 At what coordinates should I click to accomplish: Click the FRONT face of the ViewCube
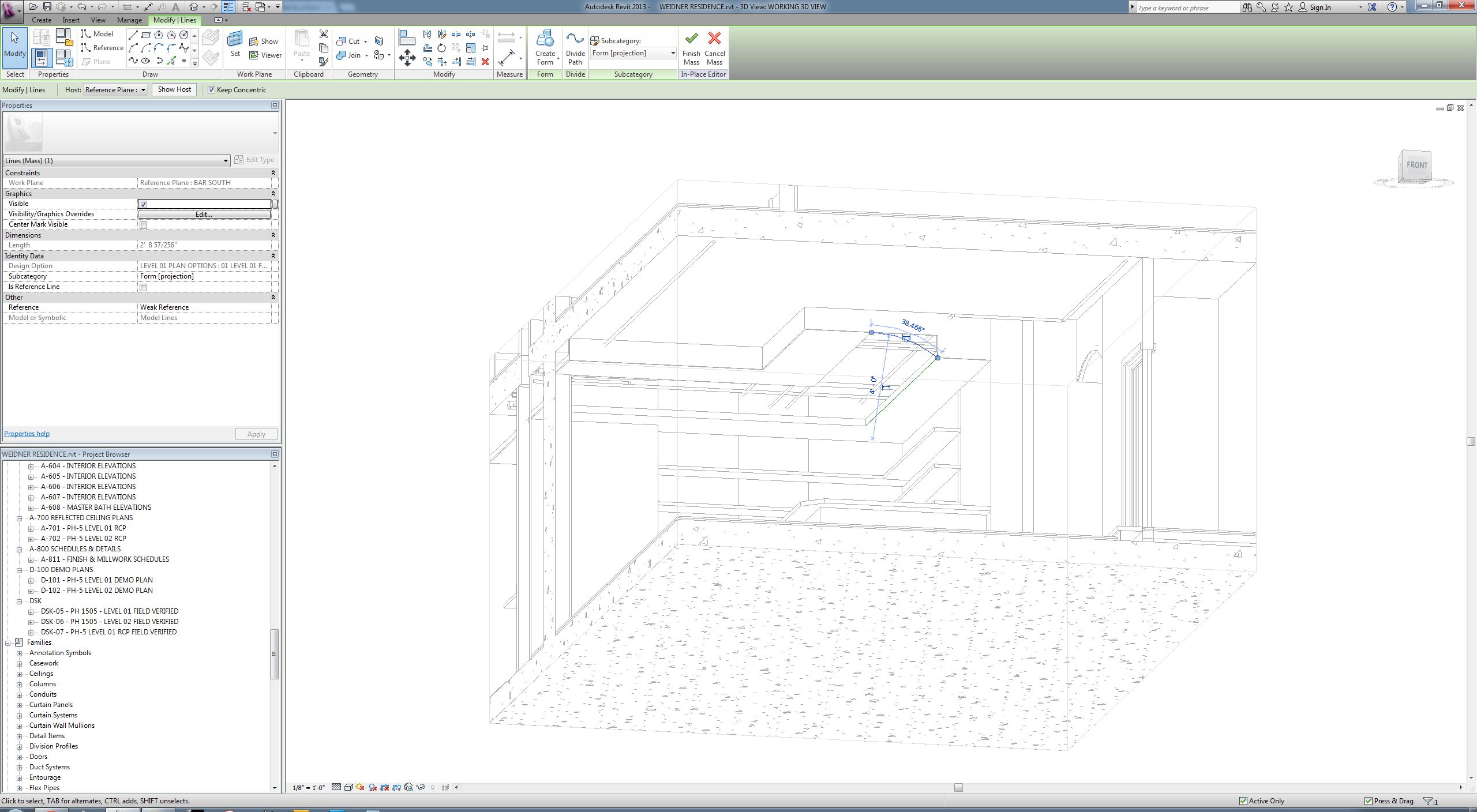[x=1416, y=166]
